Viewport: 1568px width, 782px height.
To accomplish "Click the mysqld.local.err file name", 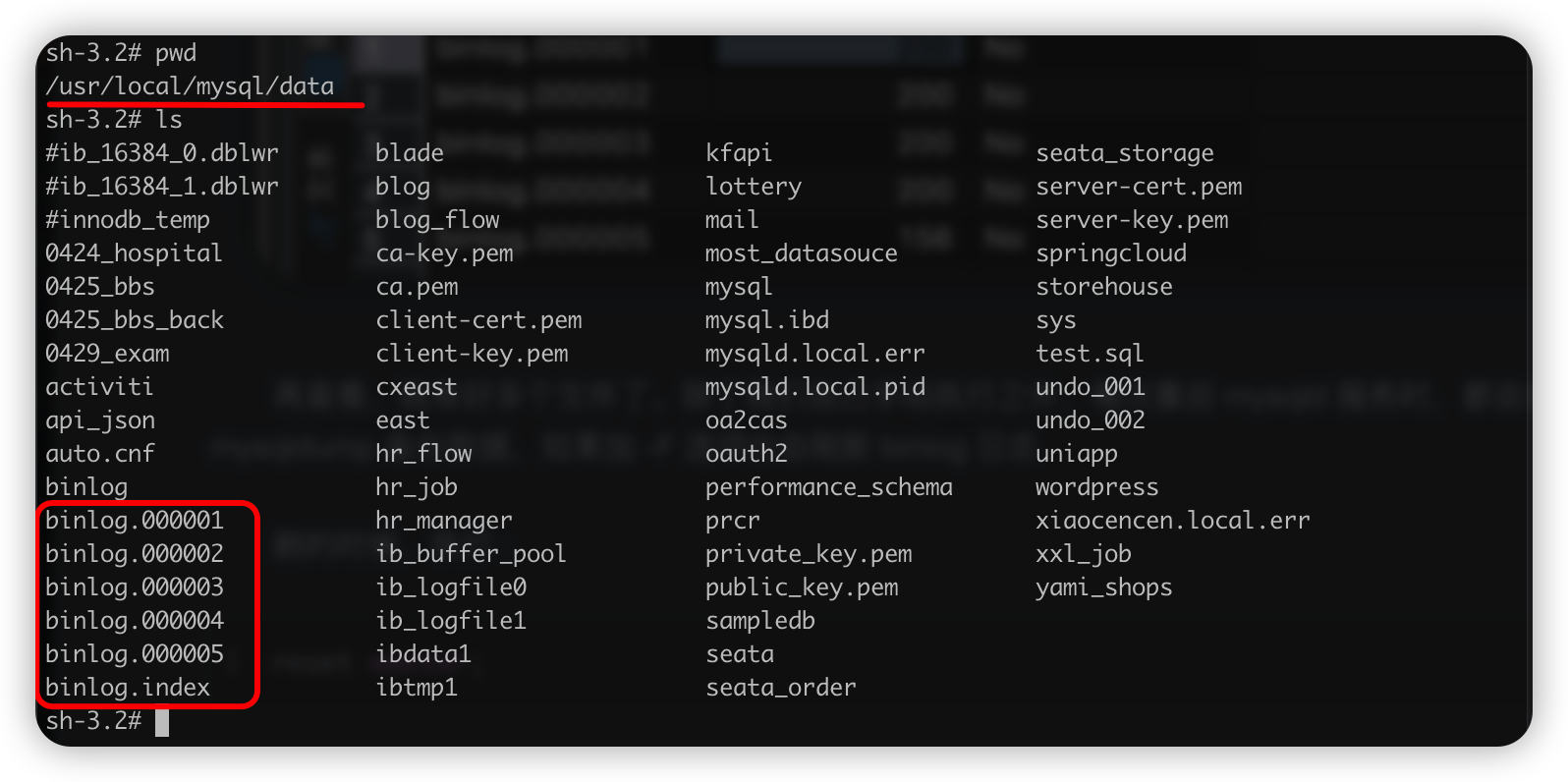I will click(814, 353).
